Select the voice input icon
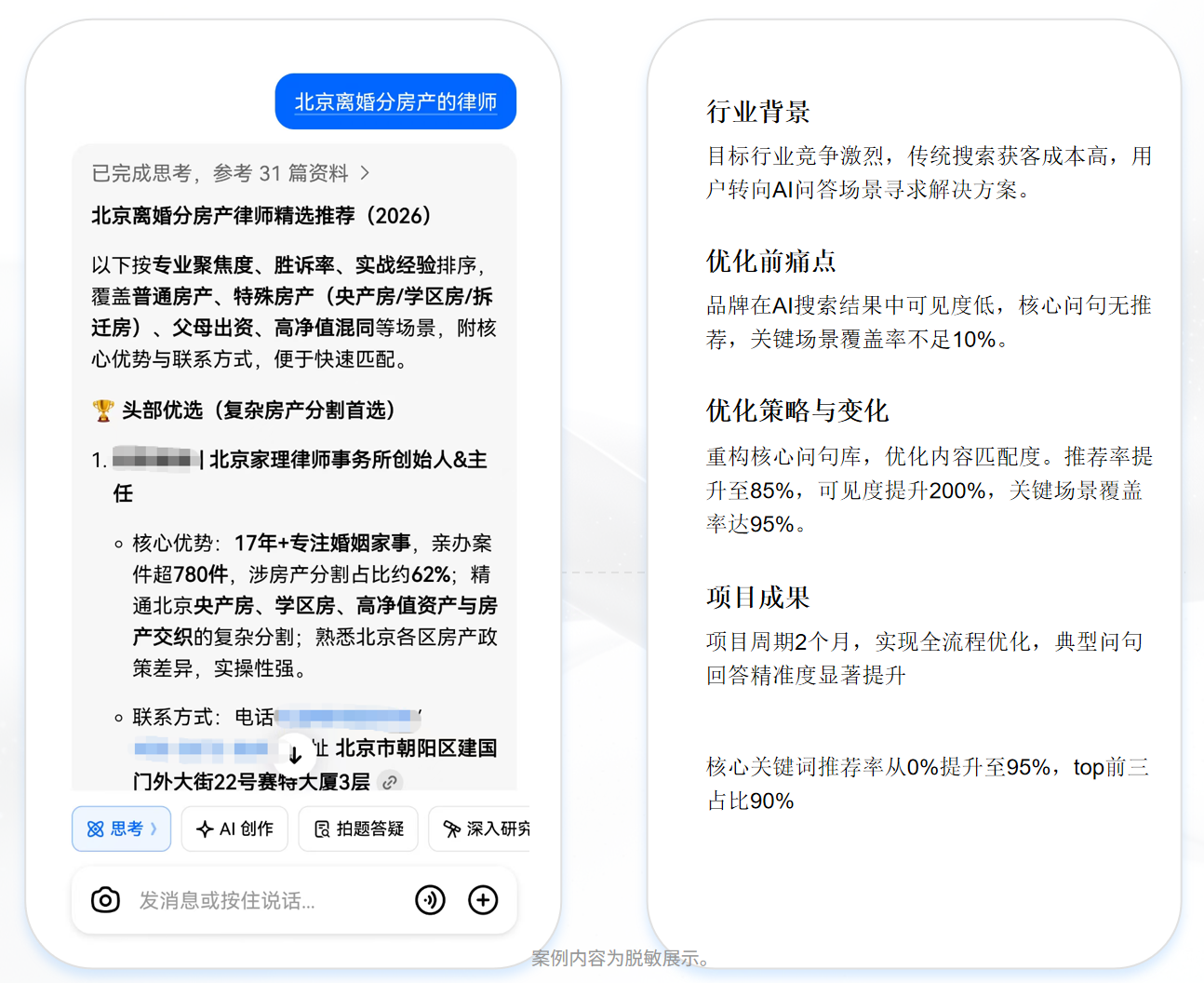This screenshot has width=1204, height=983. pos(430,900)
